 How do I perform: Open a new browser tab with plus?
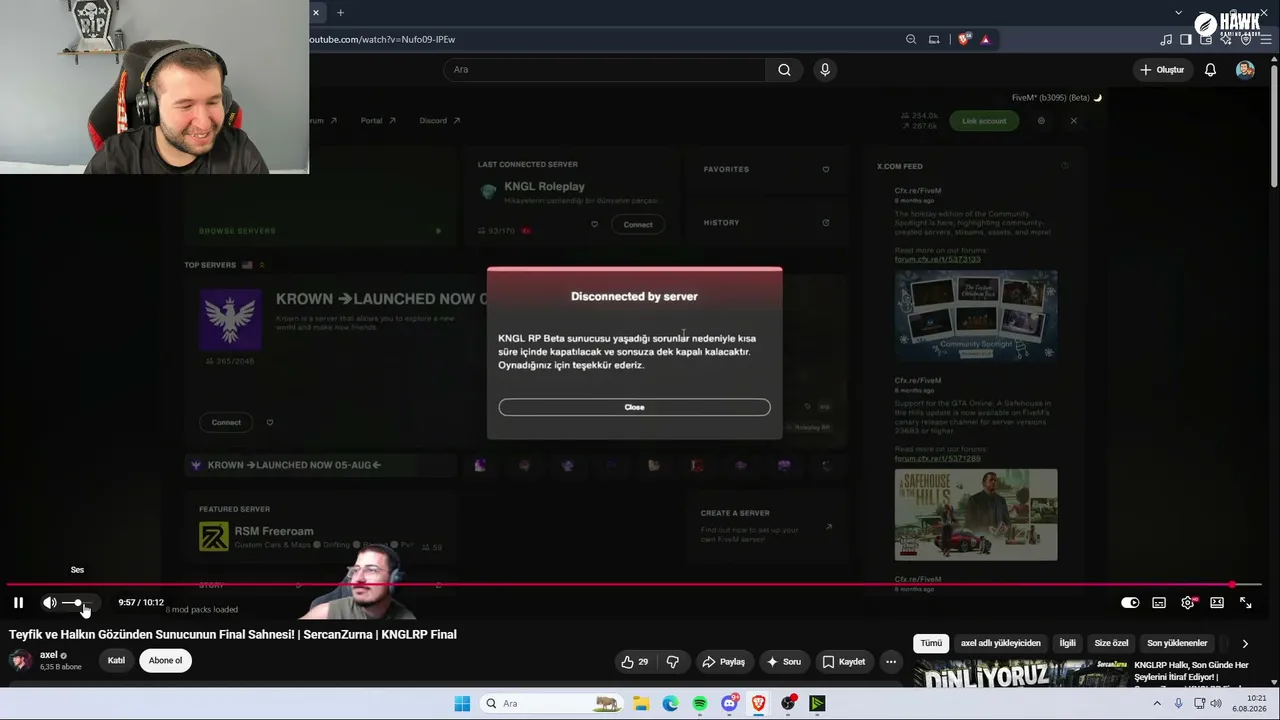click(x=340, y=13)
